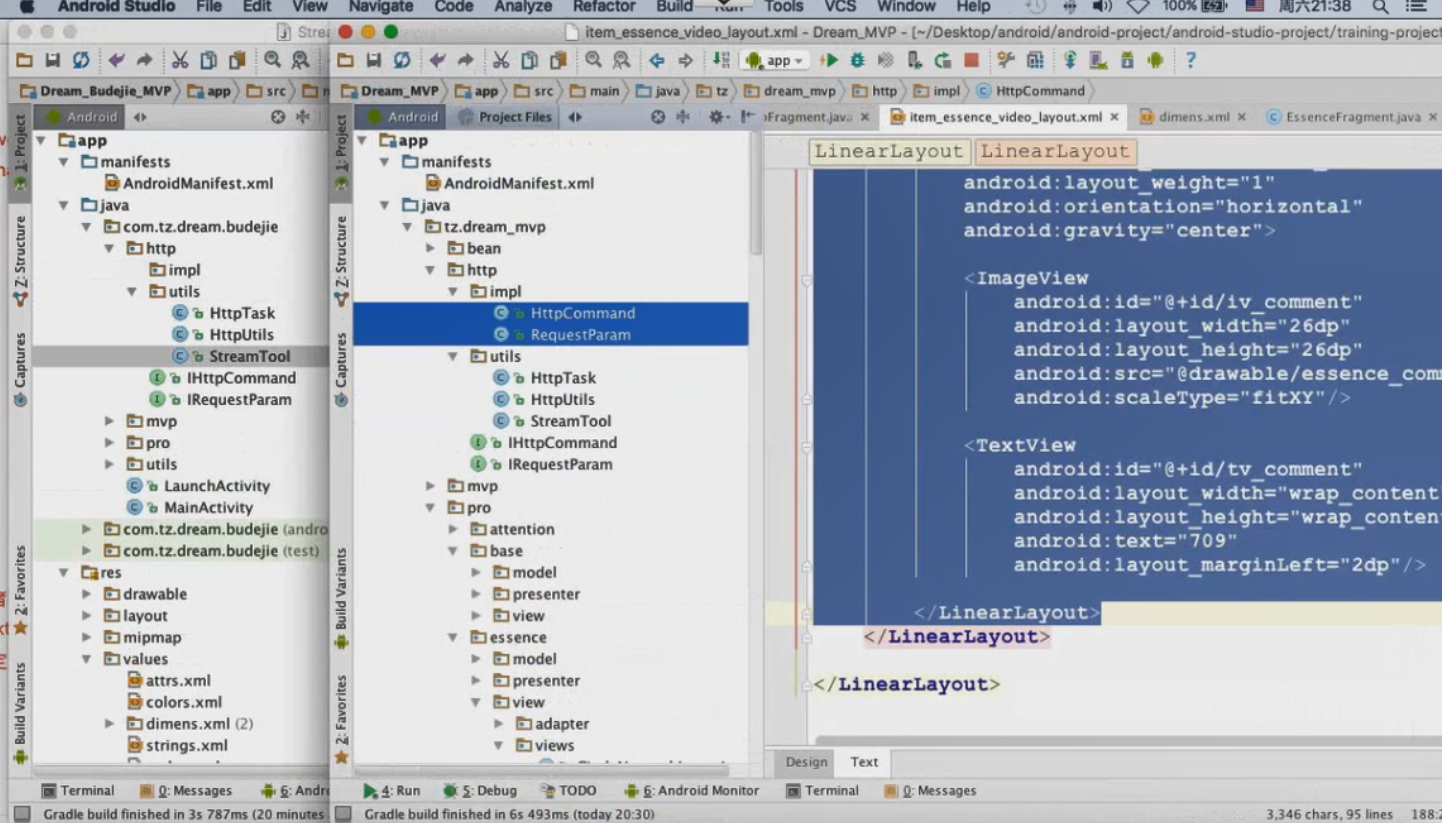Screen dimensions: 1442x823
Task: Start Debug with the bug icon
Action: tap(857, 60)
